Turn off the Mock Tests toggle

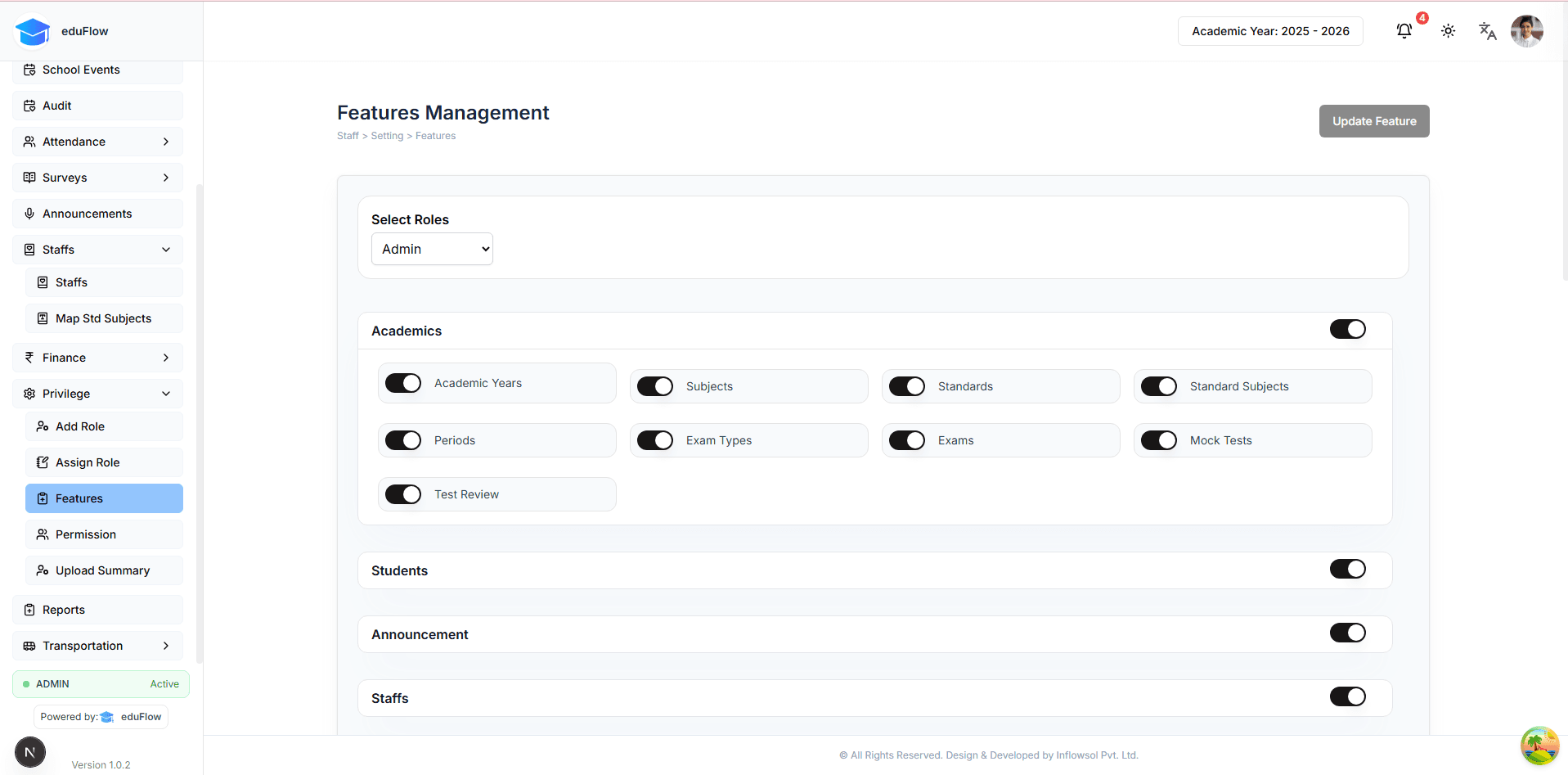[1158, 440]
